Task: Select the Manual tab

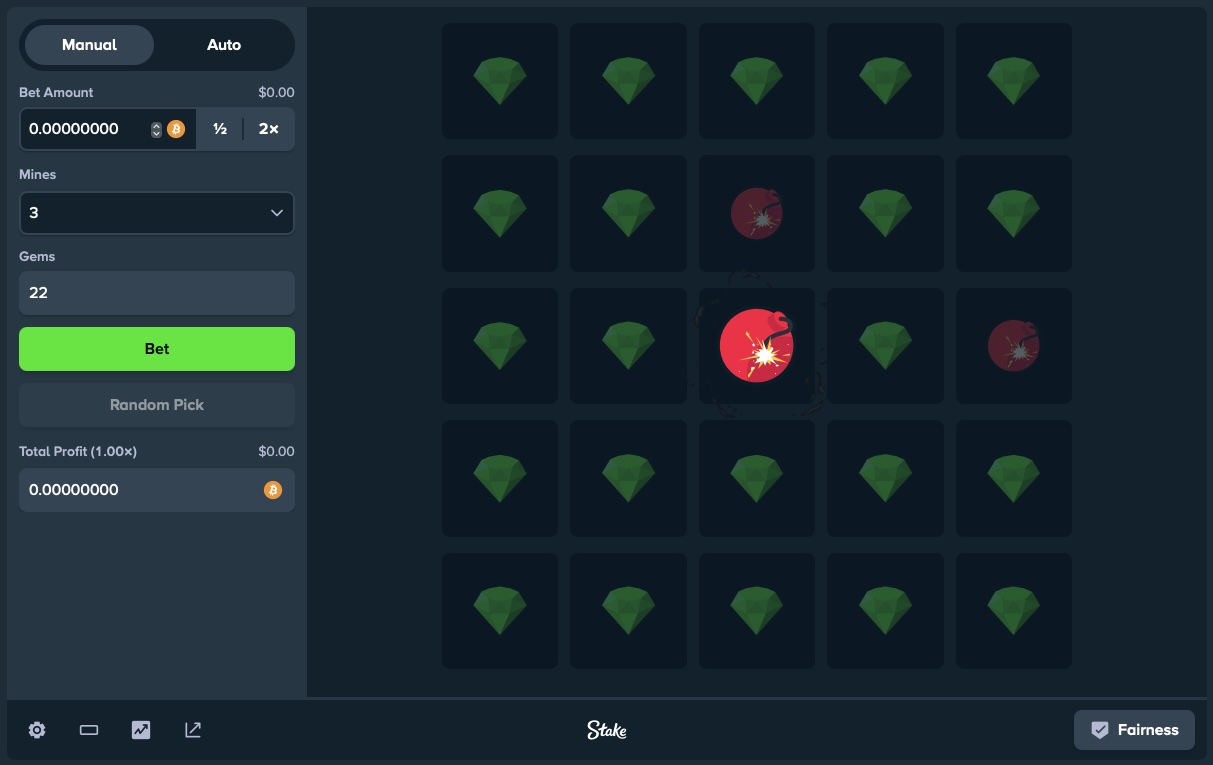Action: tap(90, 45)
